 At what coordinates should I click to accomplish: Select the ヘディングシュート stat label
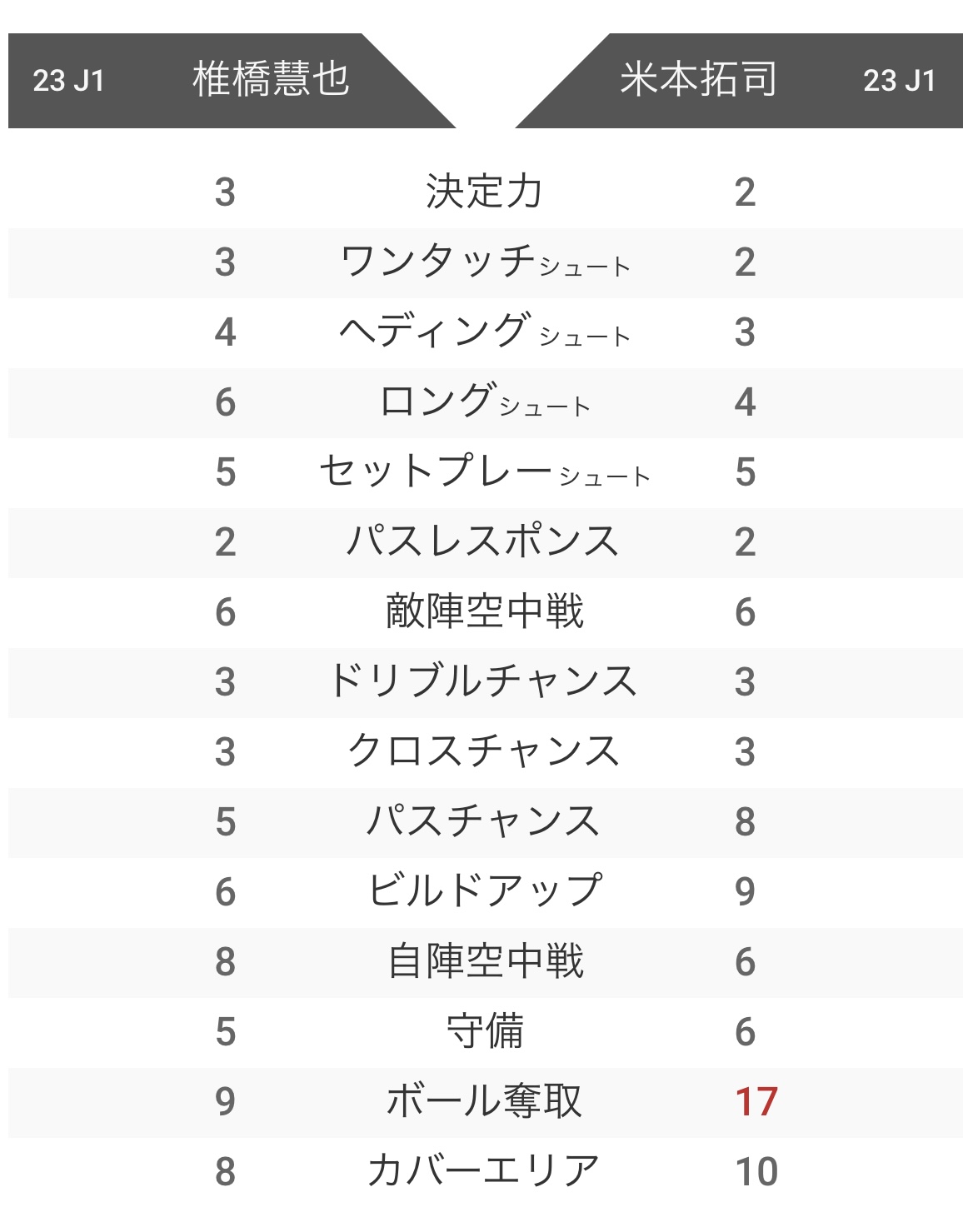(484, 332)
